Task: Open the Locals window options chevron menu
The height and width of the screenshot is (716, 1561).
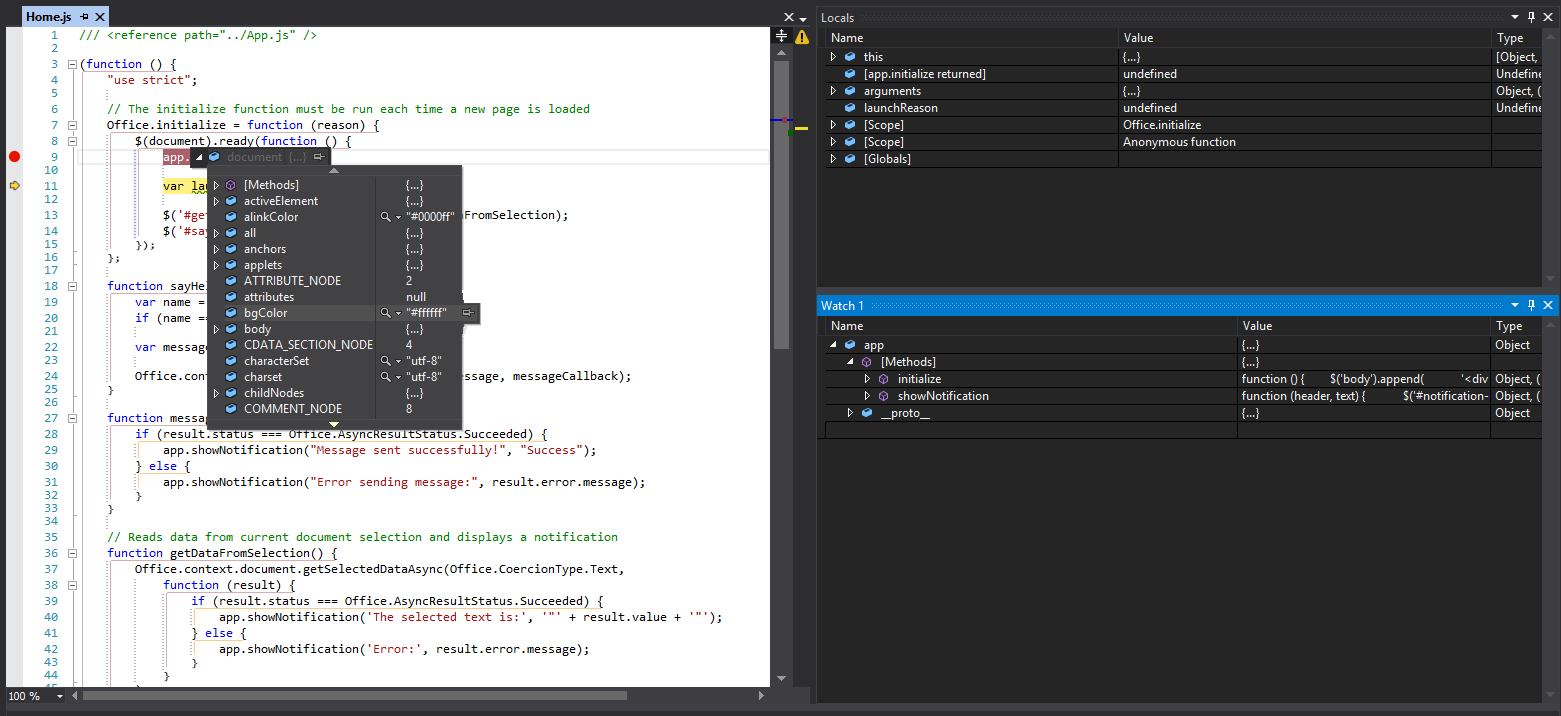Action: click(x=1514, y=17)
